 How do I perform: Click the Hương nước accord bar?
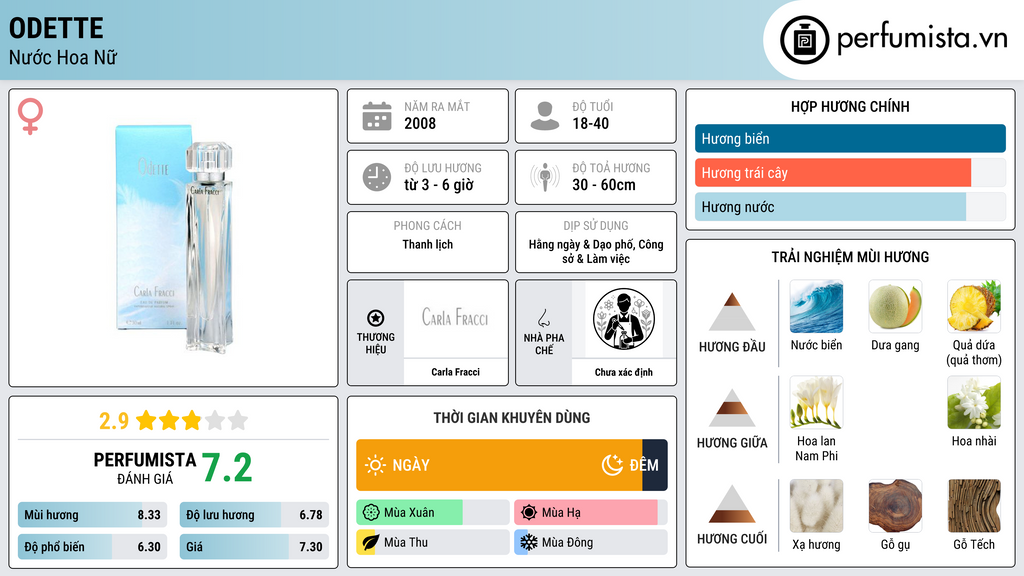850,207
